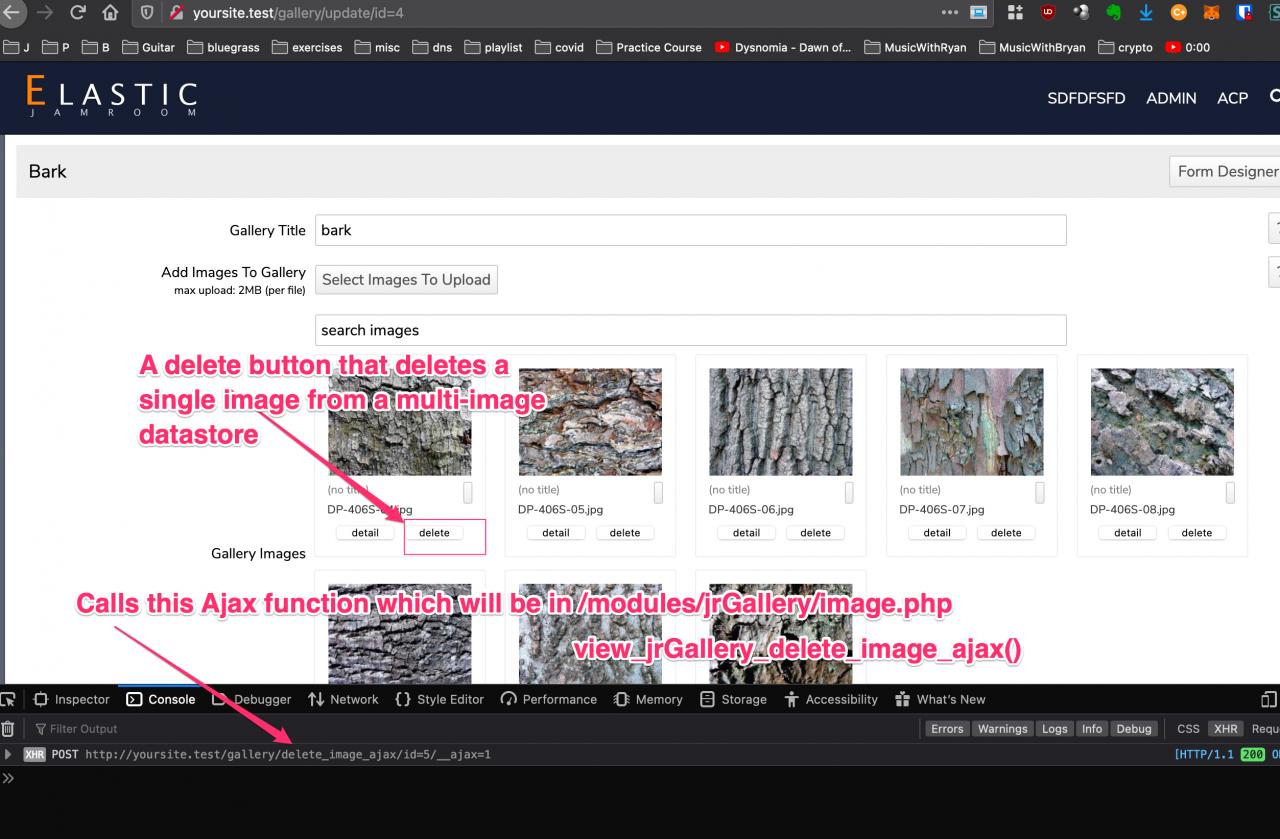Click delete under DP-406S-06.jpg
Image resolution: width=1280 pixels, height=839 pixels.
815,533
